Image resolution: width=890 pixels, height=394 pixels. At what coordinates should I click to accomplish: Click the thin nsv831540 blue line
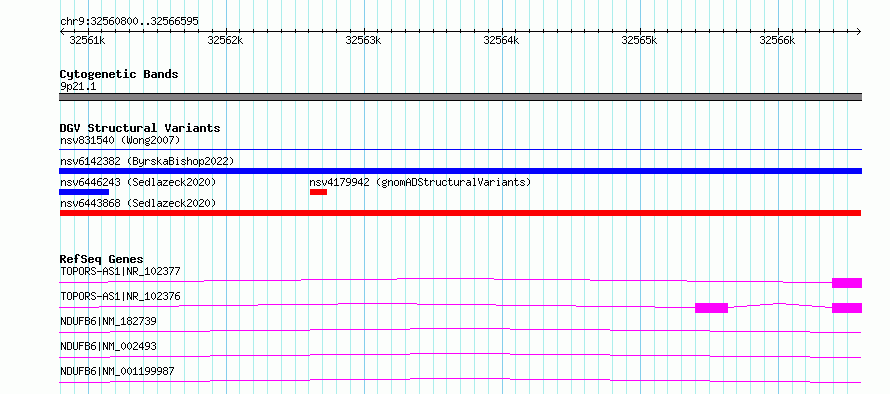pyautogui.click(x=460, y=150)
